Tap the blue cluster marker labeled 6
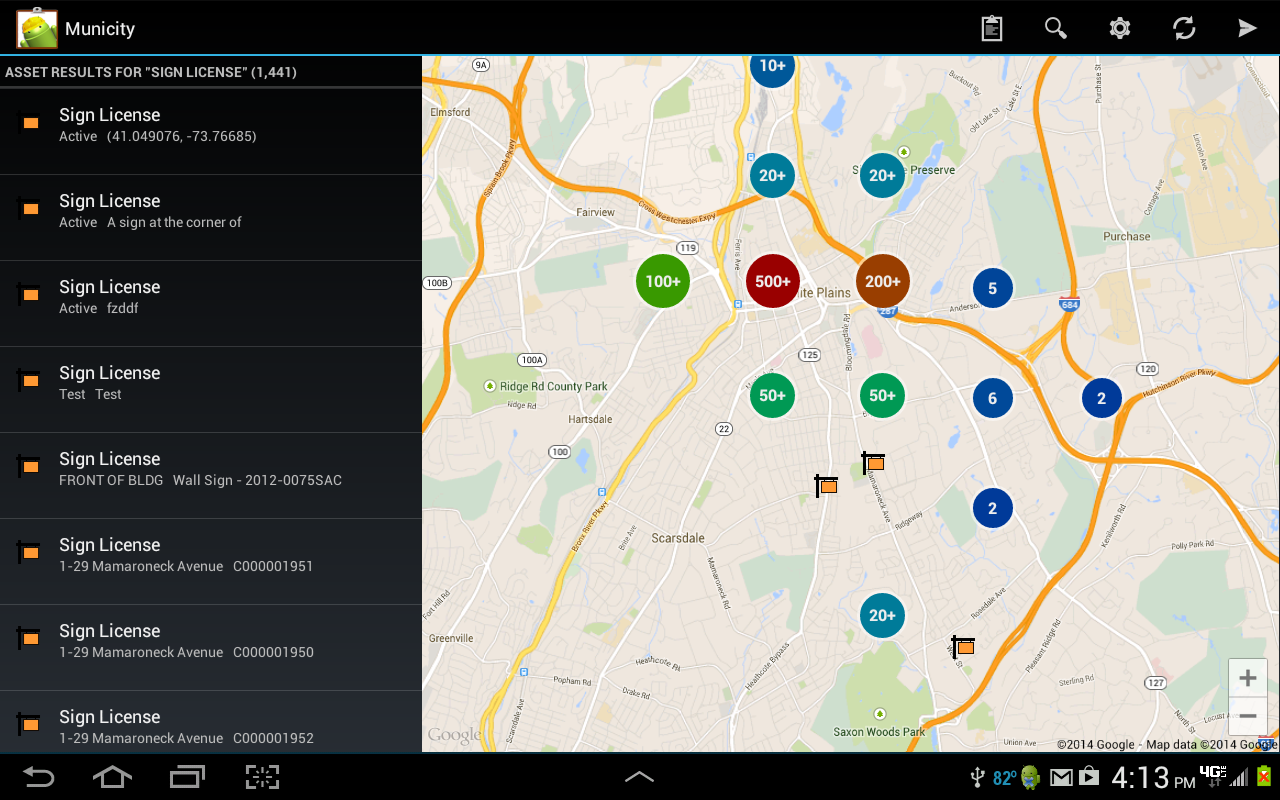The image size is (1280, 800). (993, 398)
